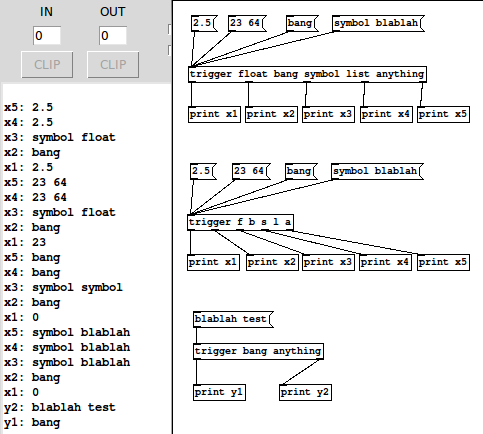Click console line 'y1: bang'
Viewport: 483px width, 434px height.
[32, 422]
